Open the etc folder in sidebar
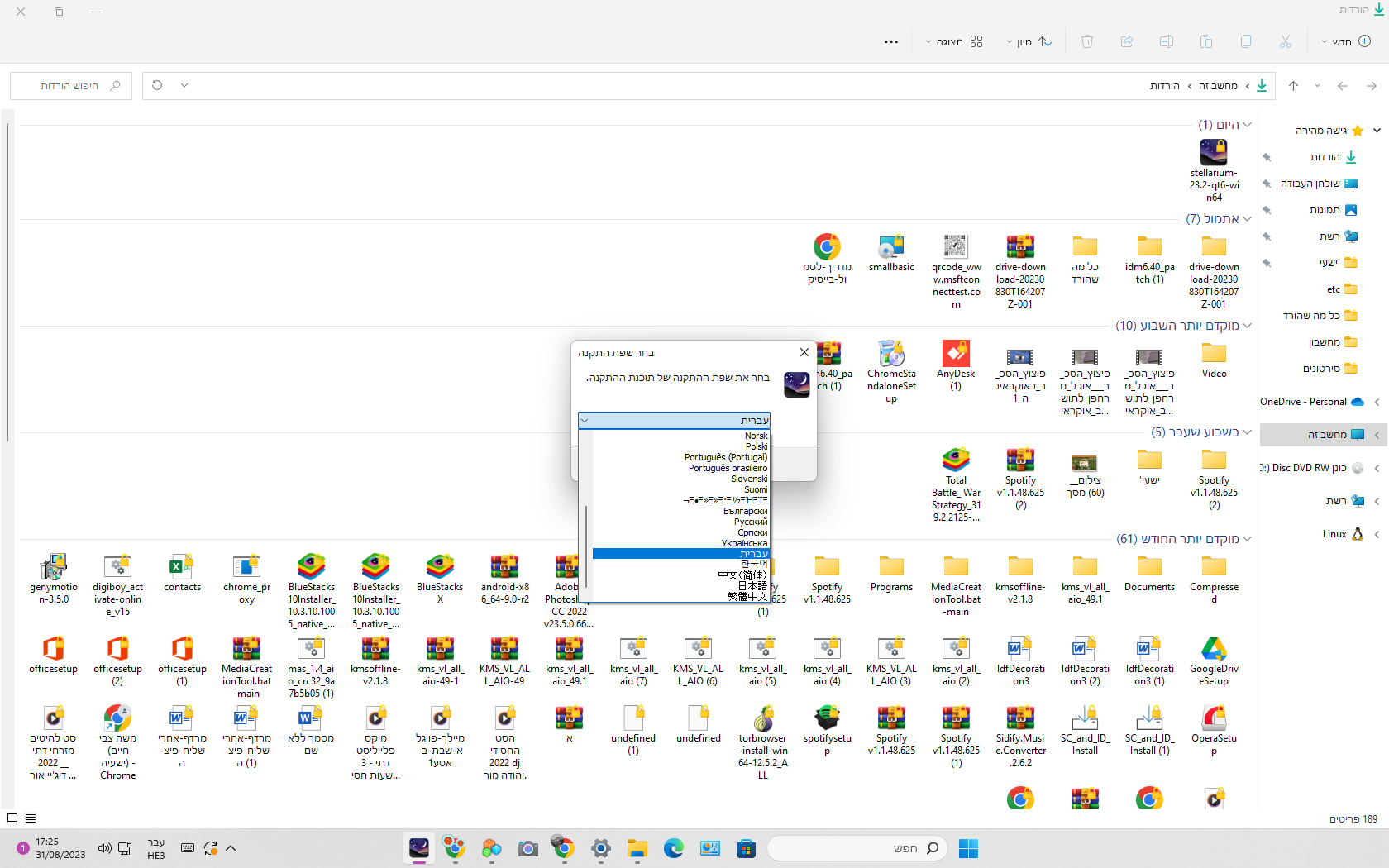The image size is (1389, 868). pos(1342,289)
